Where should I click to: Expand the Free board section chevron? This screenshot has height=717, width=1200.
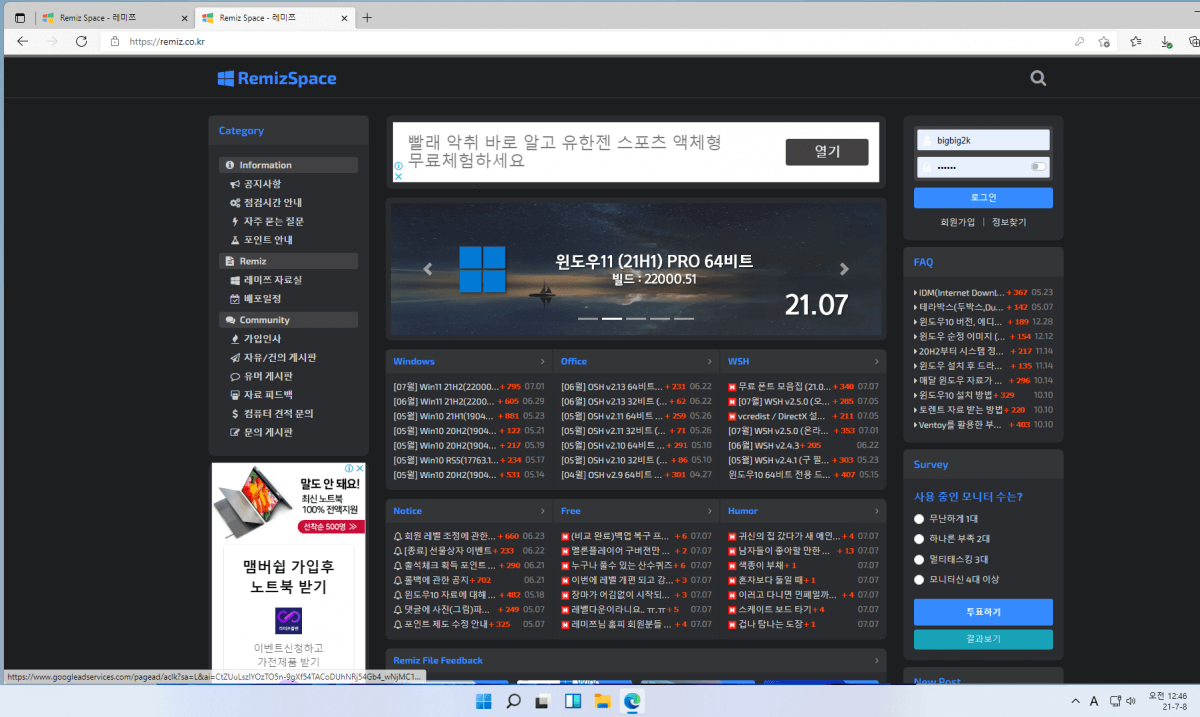click(x=710, y=510)
